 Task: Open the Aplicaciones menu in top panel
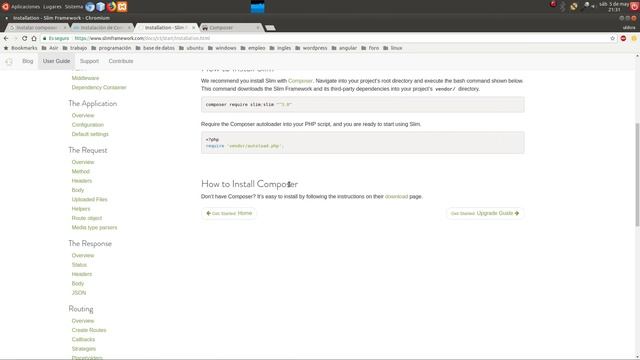tap(25, 7)
